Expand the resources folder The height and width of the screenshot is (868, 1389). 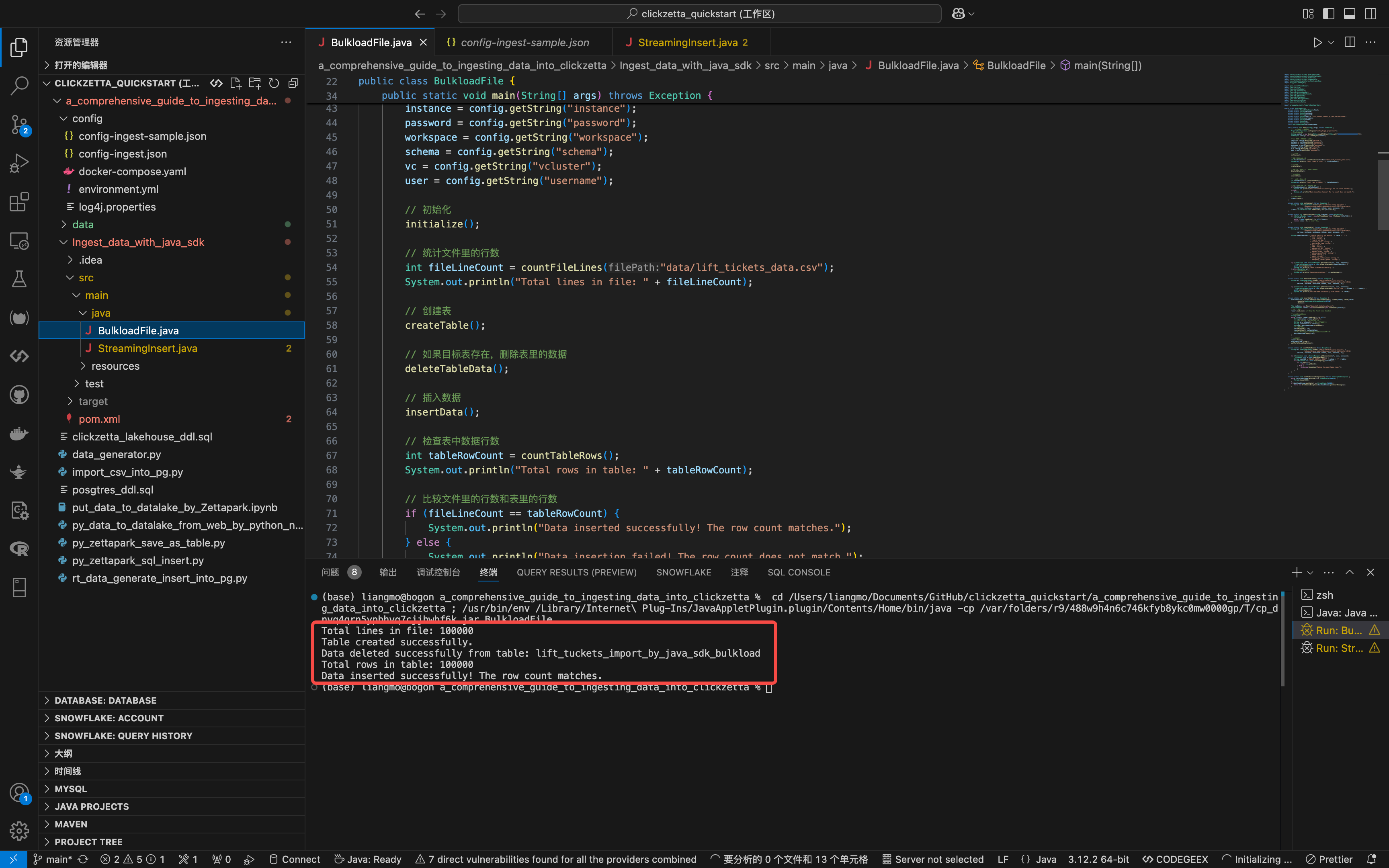(x=115, y=366)
